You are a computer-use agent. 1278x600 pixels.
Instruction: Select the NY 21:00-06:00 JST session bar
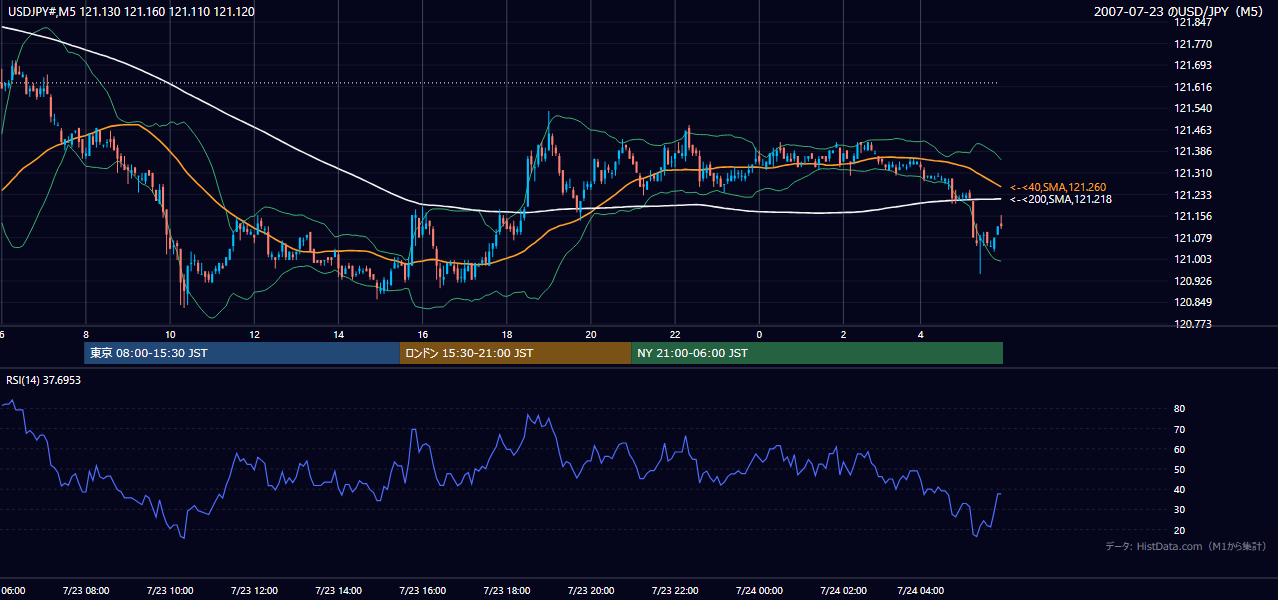coord(817,353)
